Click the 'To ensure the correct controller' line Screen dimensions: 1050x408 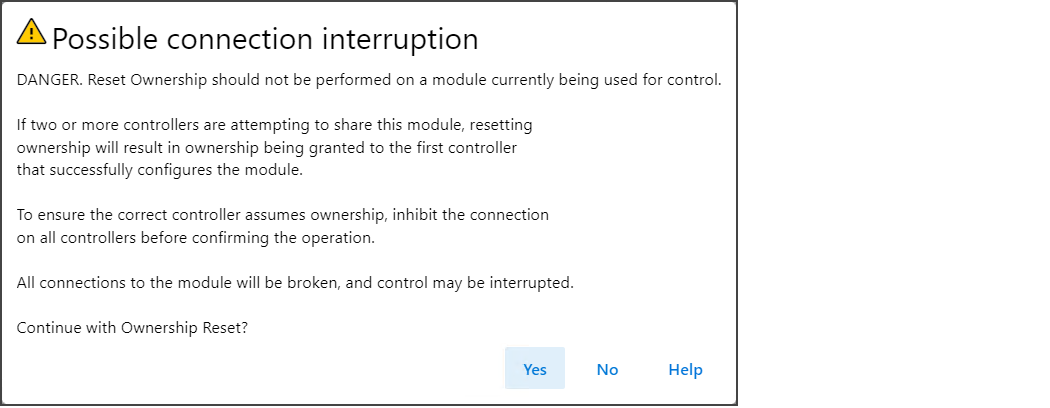[x=283, y=215]
